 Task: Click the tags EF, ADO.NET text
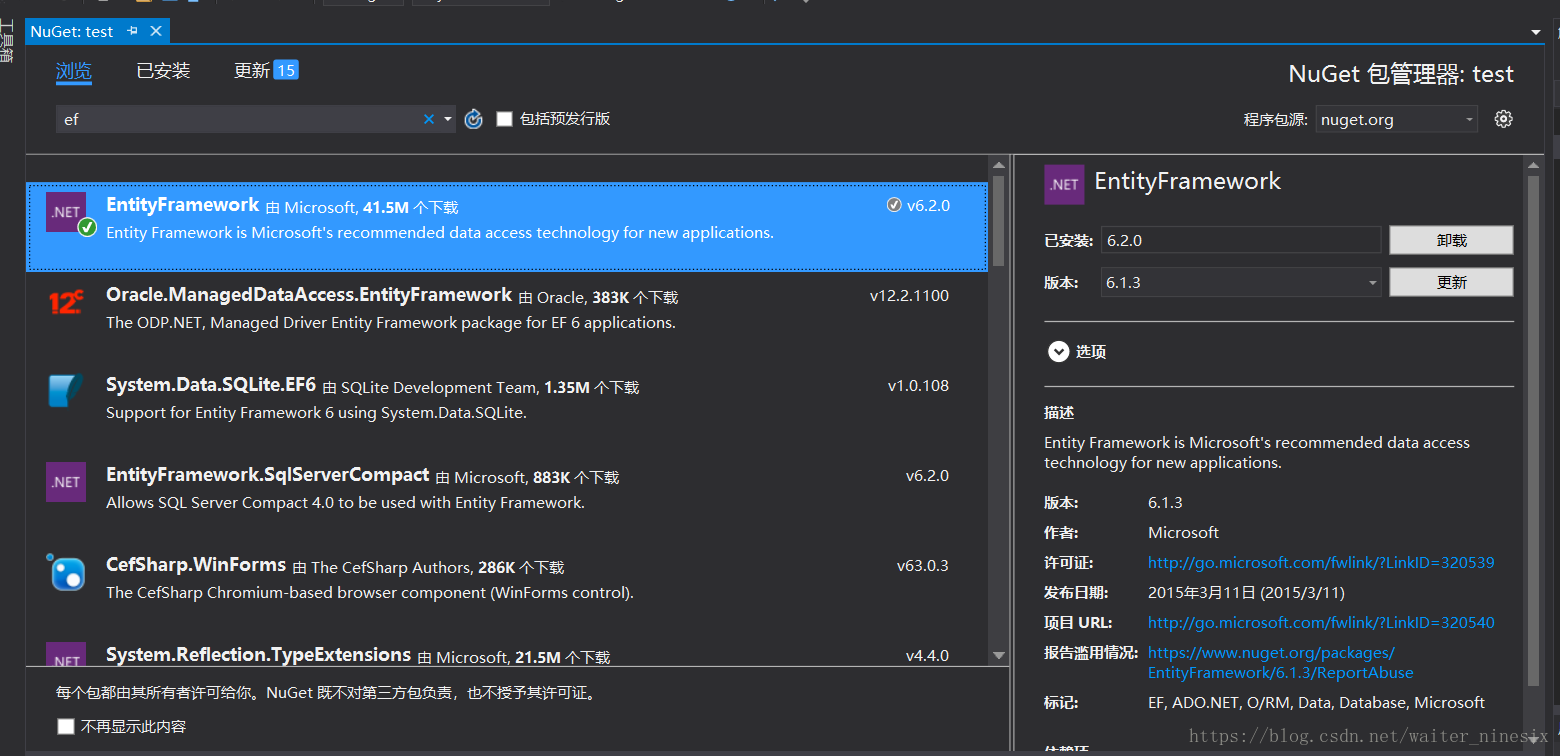tap(1316, 702)
